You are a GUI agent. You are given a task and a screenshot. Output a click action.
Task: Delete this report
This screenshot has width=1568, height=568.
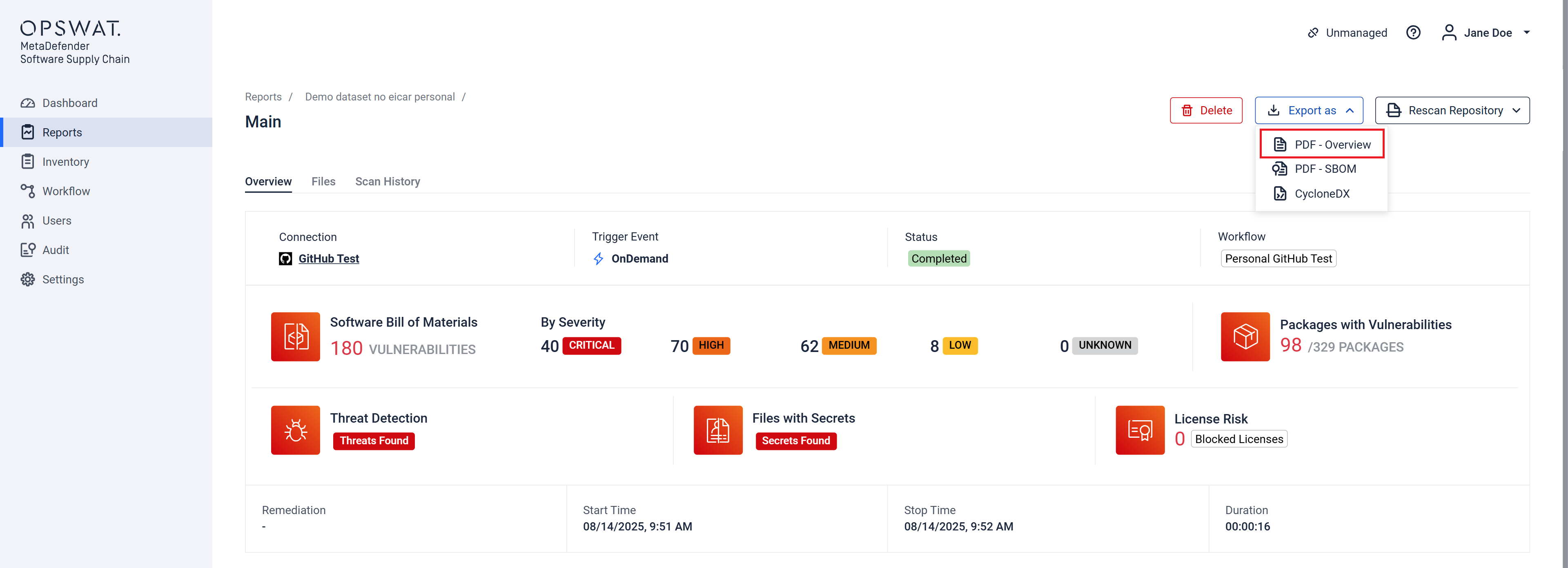(x=1205, y=110)
